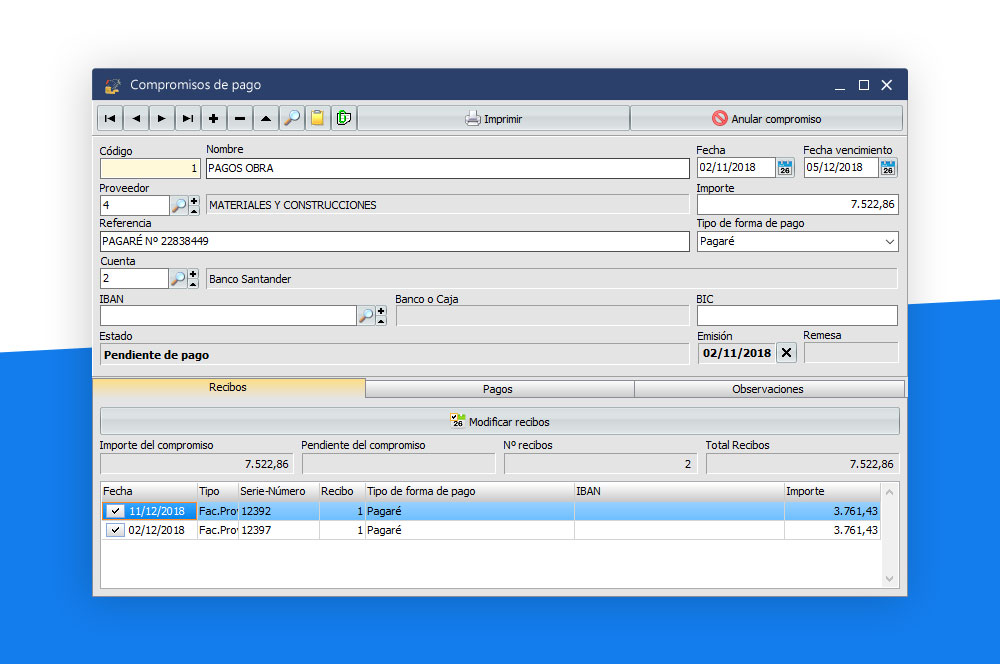Open calendar picker for Fecha field
The image size is (1000, 664).
785,168
